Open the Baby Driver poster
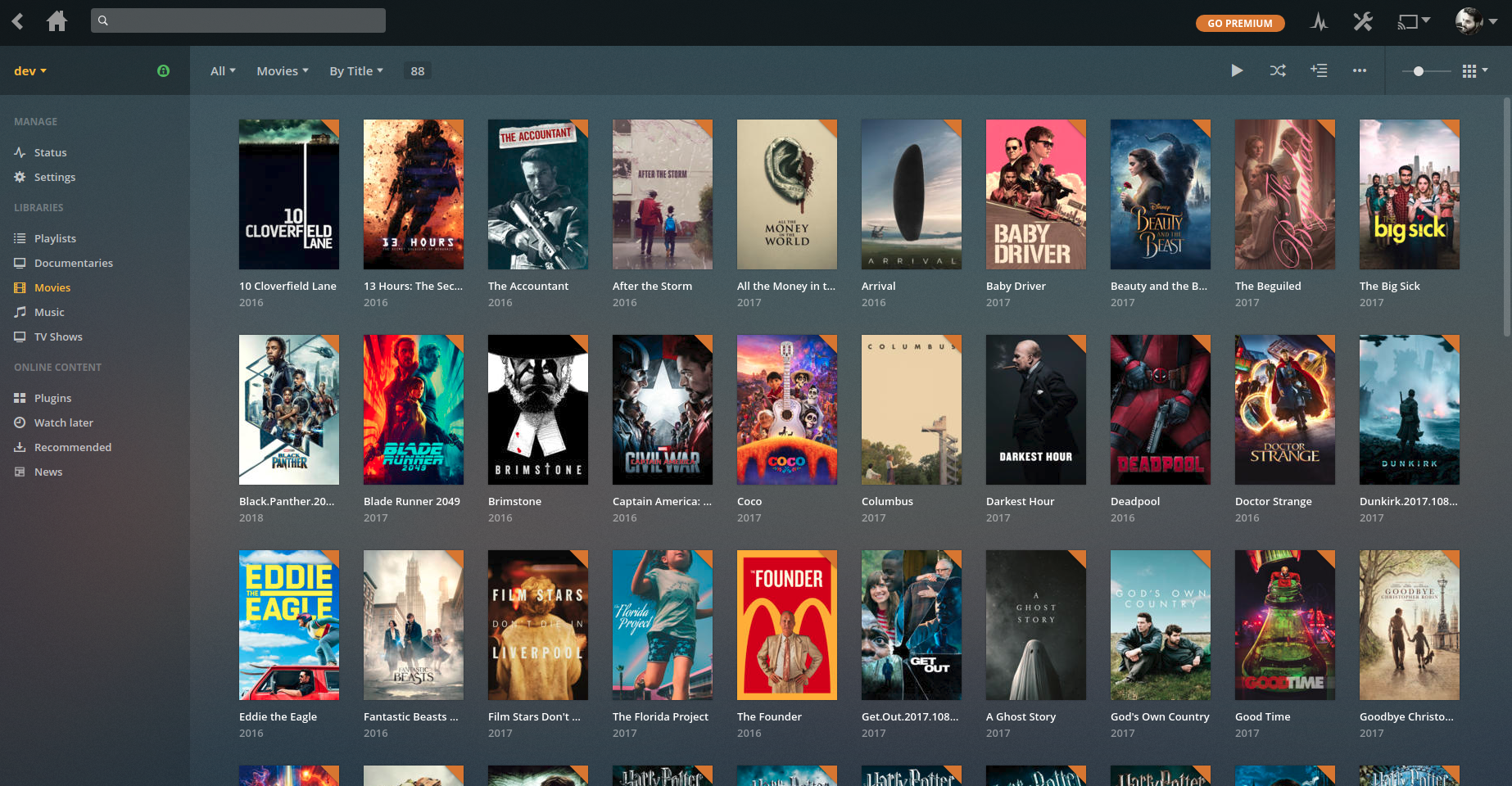This screenshot has height=786, width=1512. 1036,194
